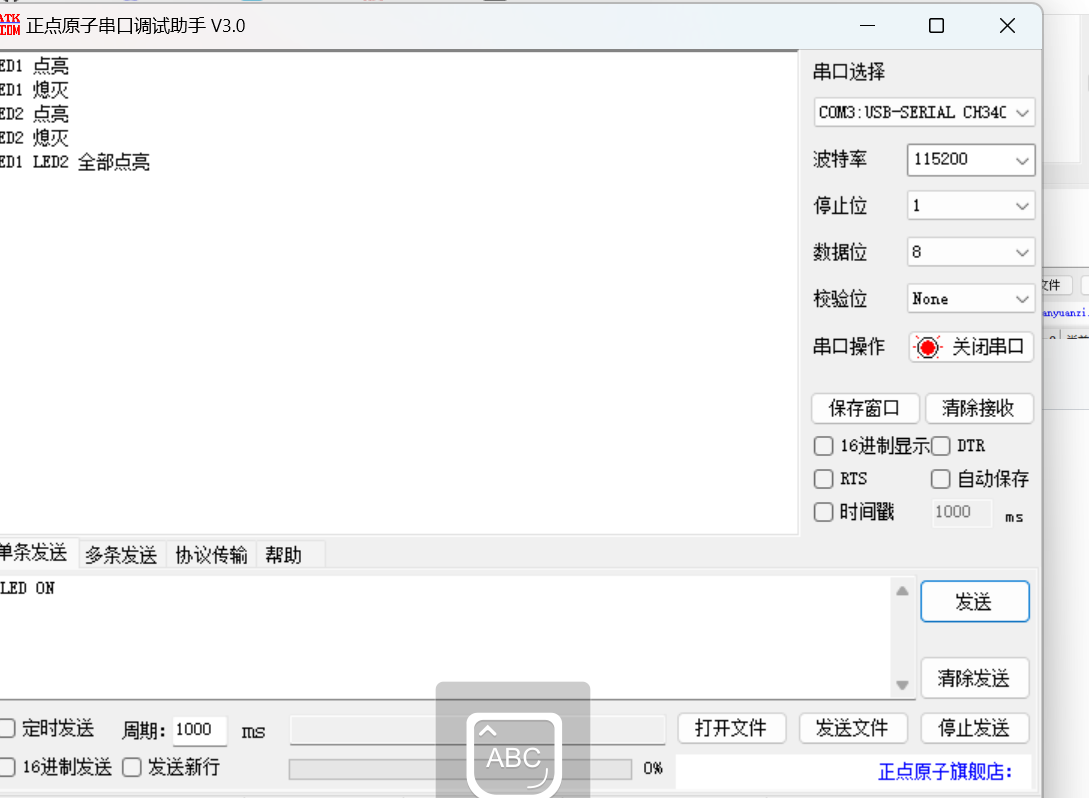The width and height of the screenshot is (1089, 798).
Task: Click the 保存窗口 button
Action: [865, 408]
